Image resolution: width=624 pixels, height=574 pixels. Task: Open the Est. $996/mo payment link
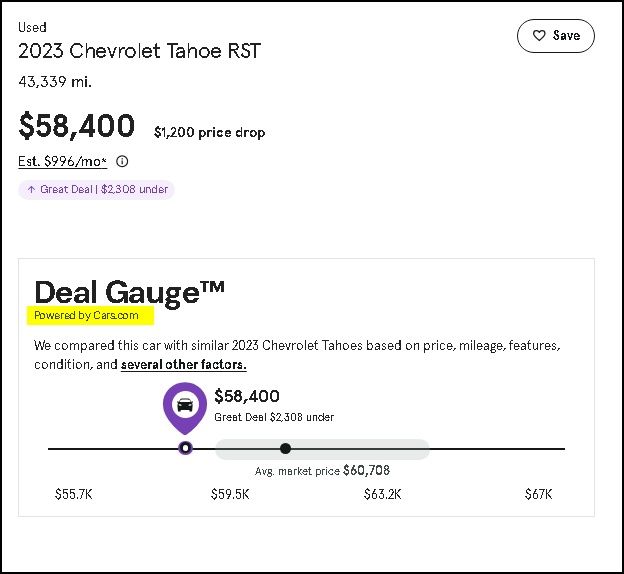point(62,161)
